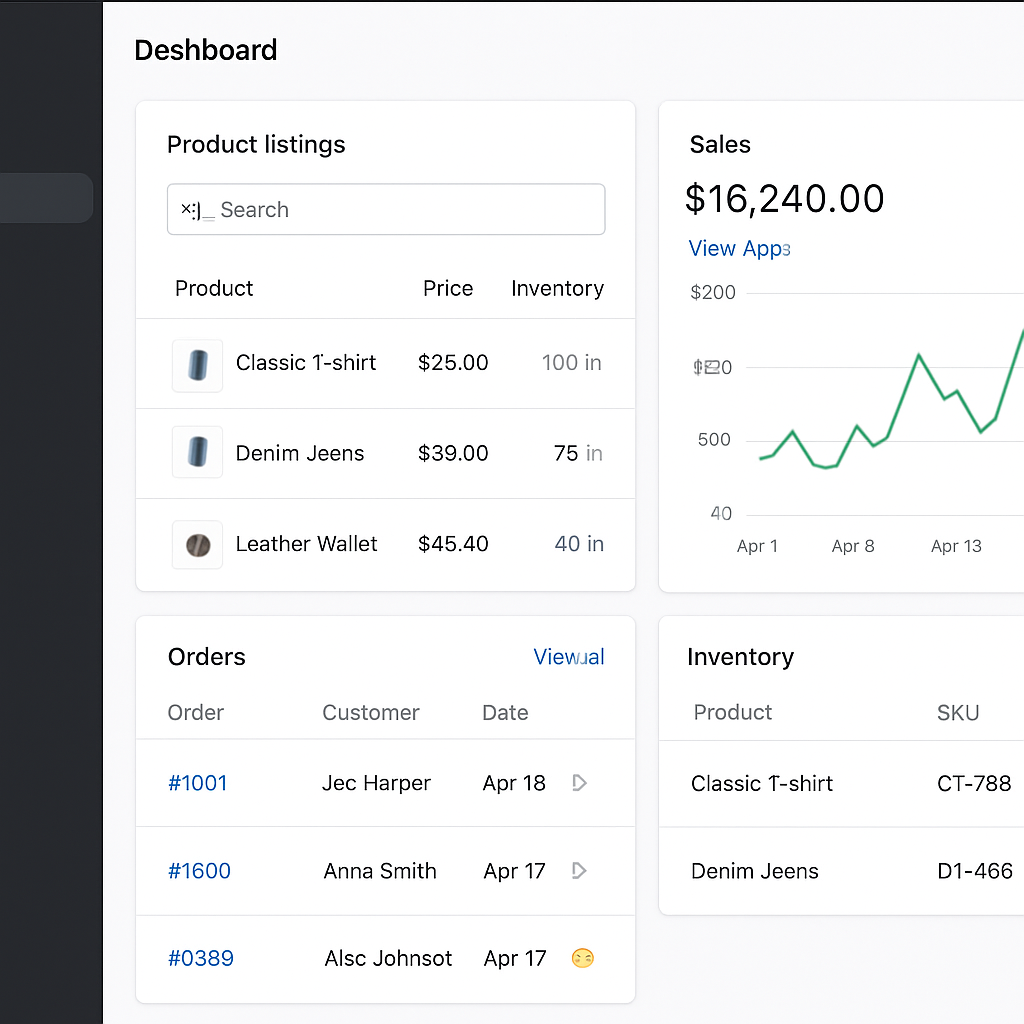
Task: Open the Leather Wallet product thumbnail
Action: point(197,545)
